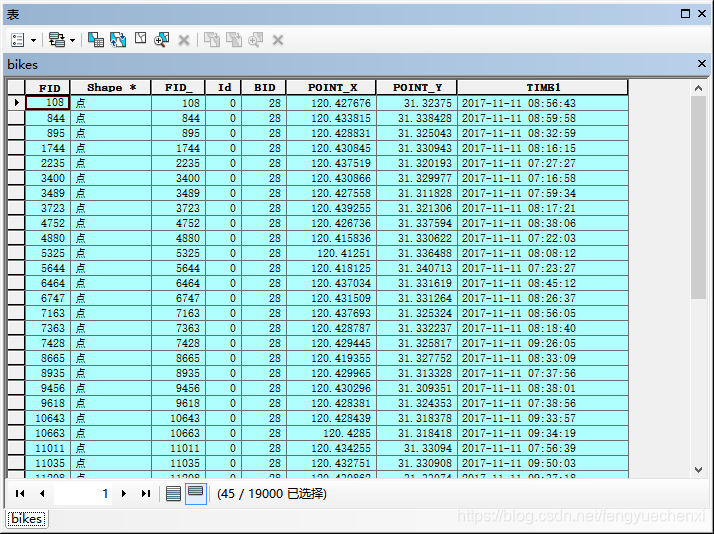Go to the next record

click(123, 493)
